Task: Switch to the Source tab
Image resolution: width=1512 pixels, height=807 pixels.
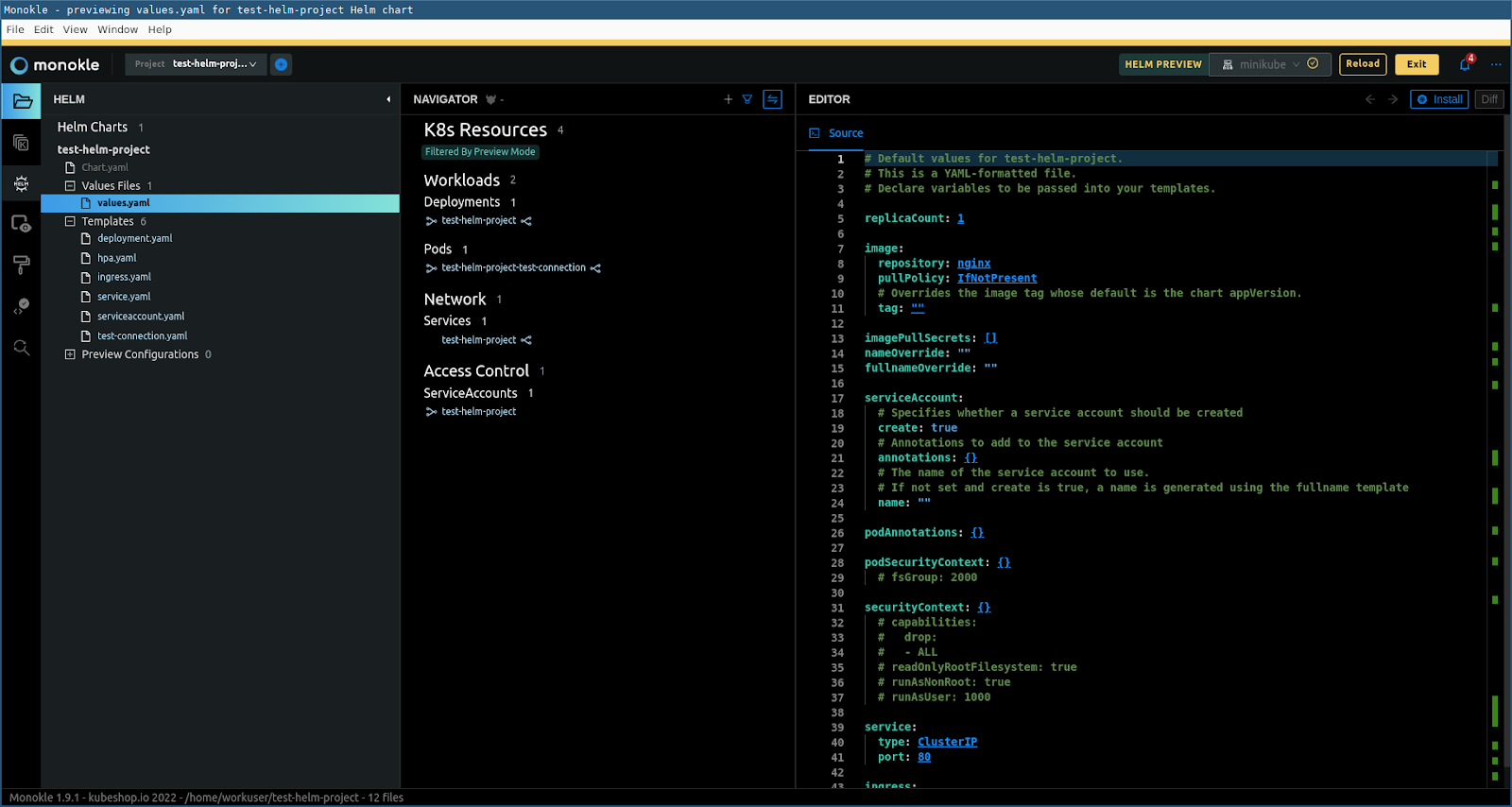Action: point(845,133)
